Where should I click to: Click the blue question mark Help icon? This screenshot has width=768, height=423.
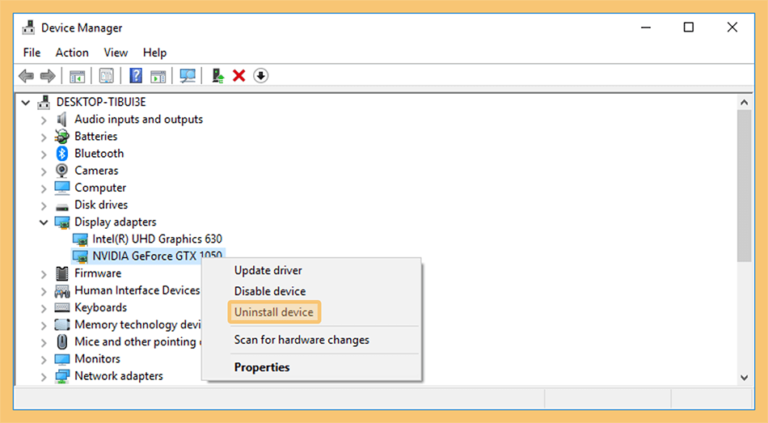click(136, 76)
